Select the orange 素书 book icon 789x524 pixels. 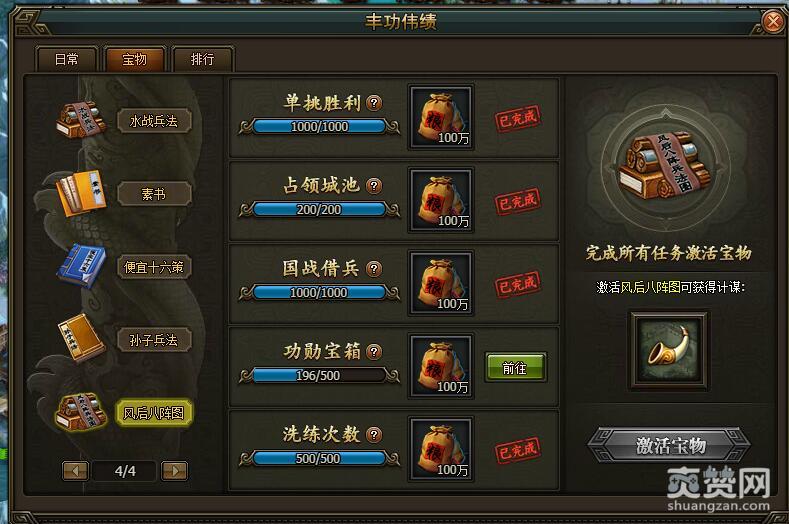[x=81, y=193]
